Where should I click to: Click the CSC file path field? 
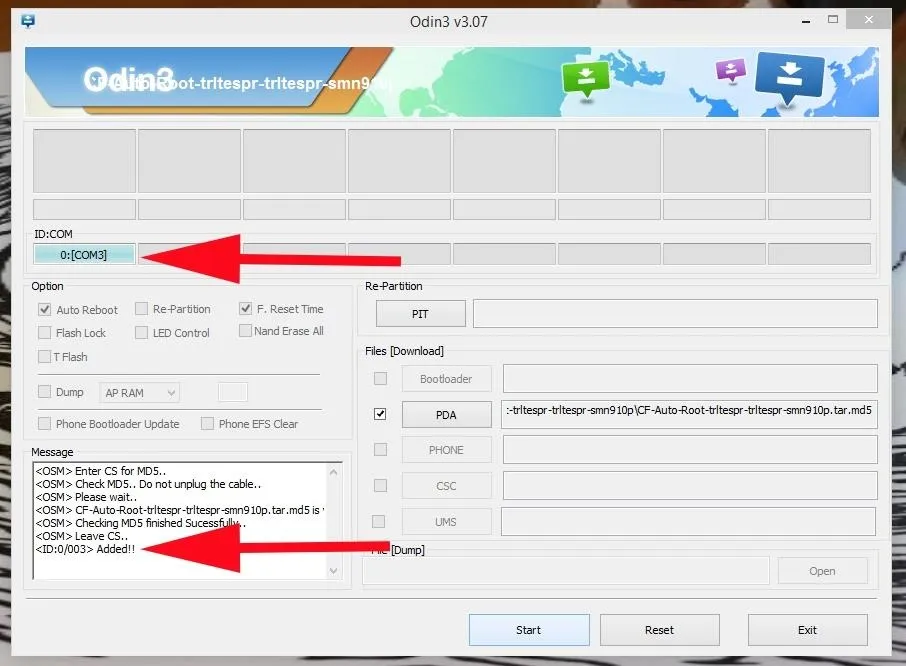click(x=690, y=486)
